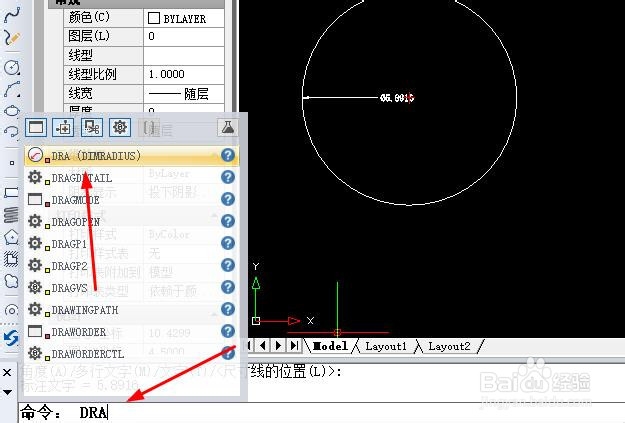Click the flask icon in suggestion toolbar
This screenshot has height=423, width=625.
(x=228, y=128)
